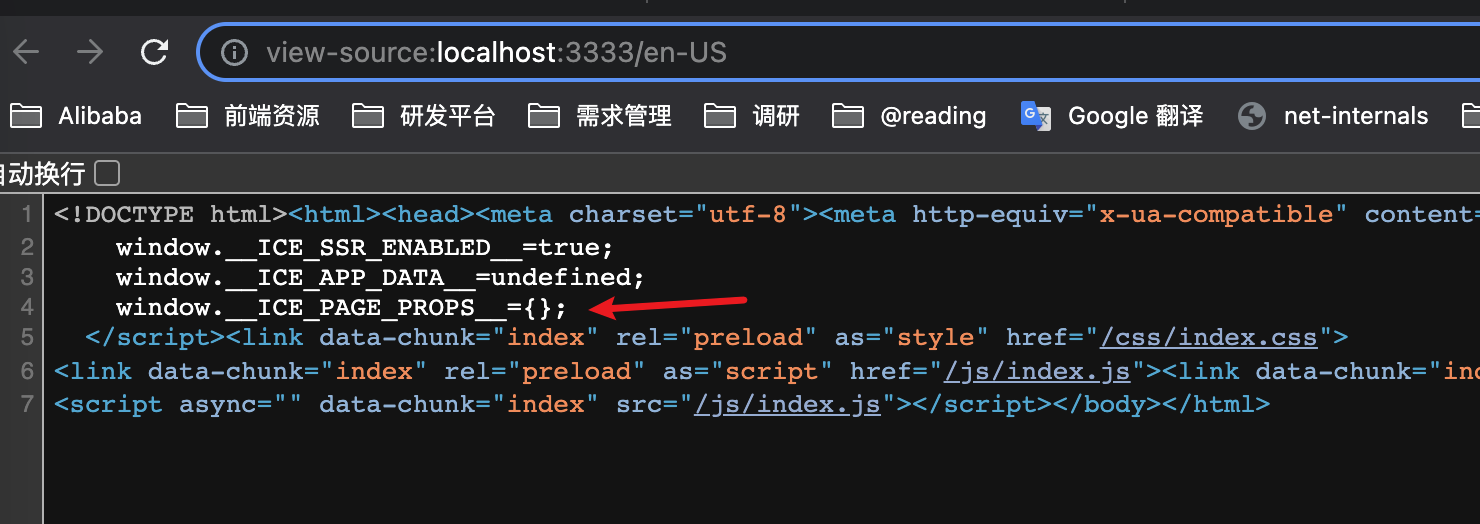
Task: Open the /js/index.js script src on line 7
Action: [x=787, y=404]
